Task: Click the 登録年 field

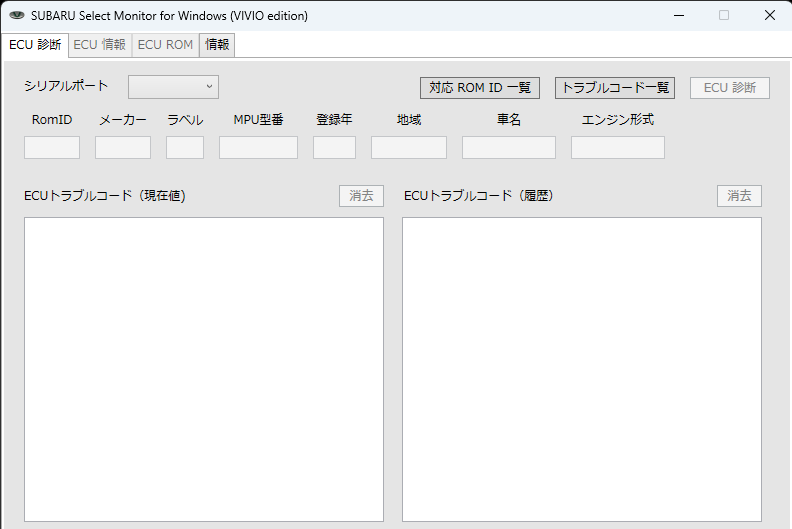Action: point(334,148)
